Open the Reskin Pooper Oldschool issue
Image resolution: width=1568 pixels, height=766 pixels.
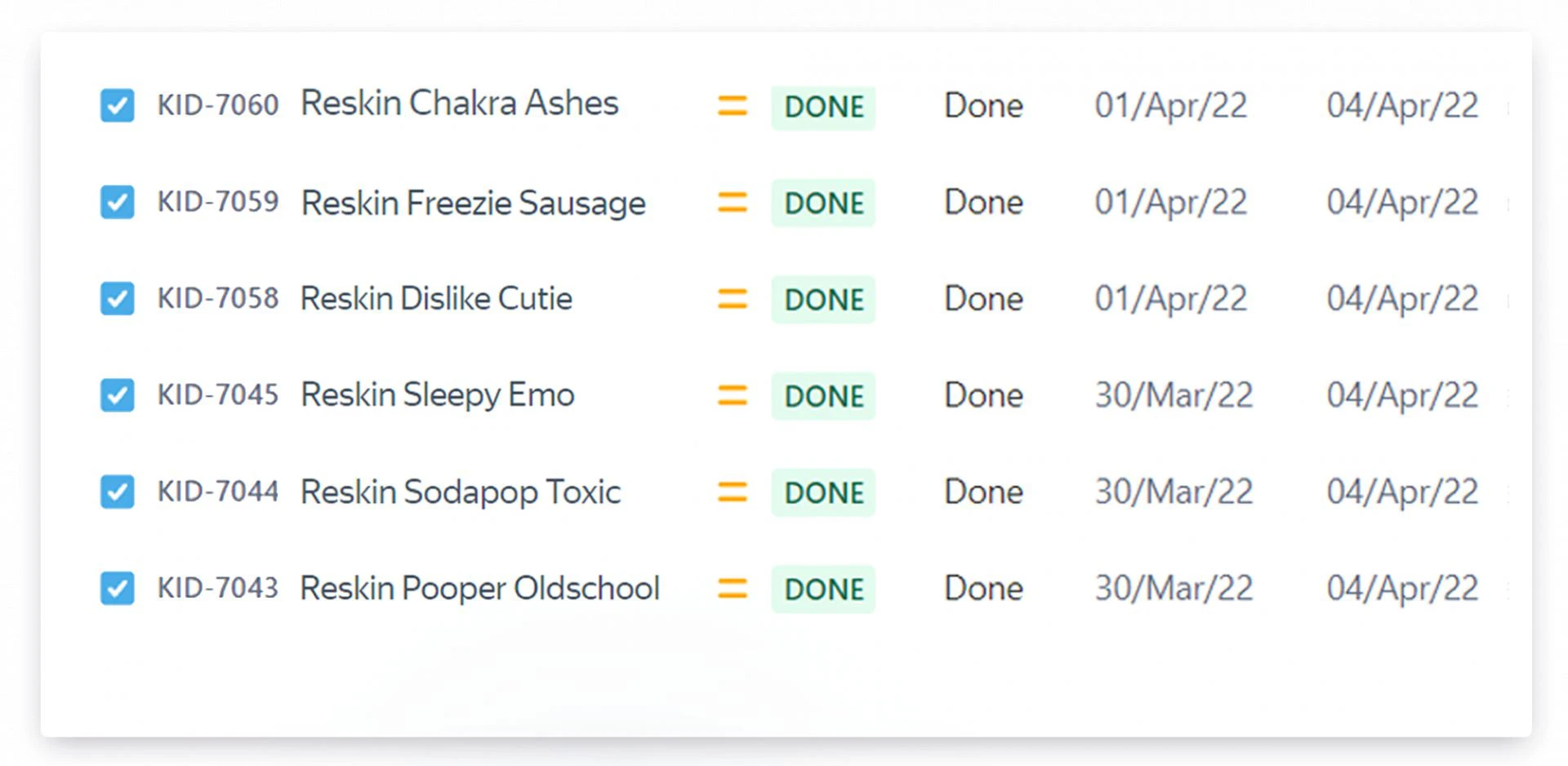pyautogui.click(x=479, y=588)
